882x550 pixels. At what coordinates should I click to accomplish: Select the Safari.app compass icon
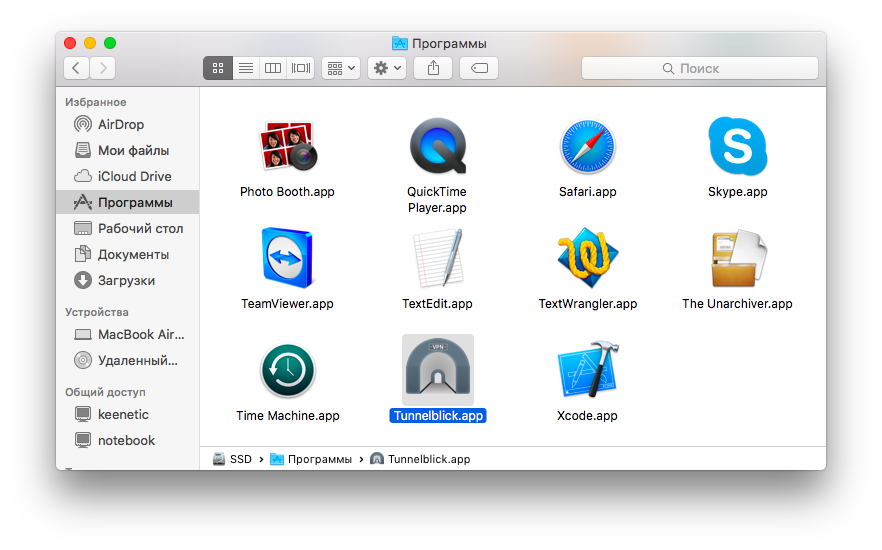point(587,146)
